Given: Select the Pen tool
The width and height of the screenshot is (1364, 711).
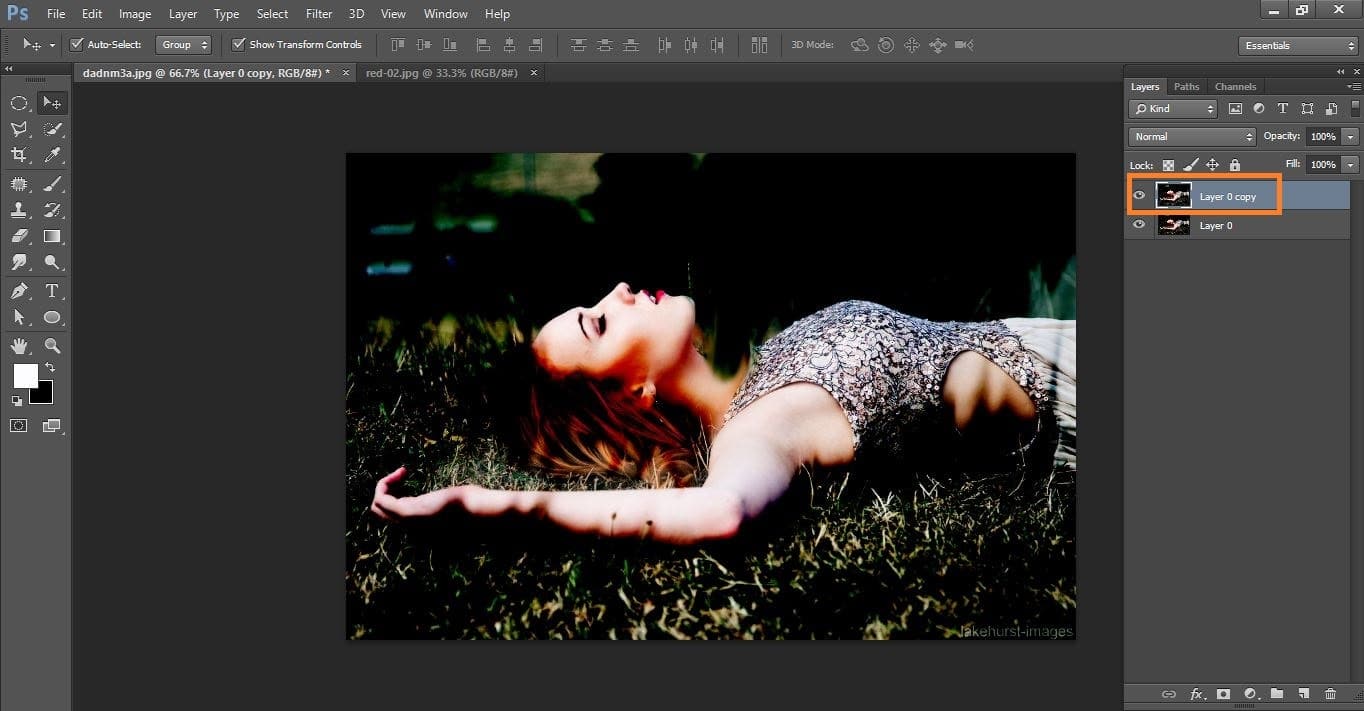Looking at the screenshot, I should 19,291.
